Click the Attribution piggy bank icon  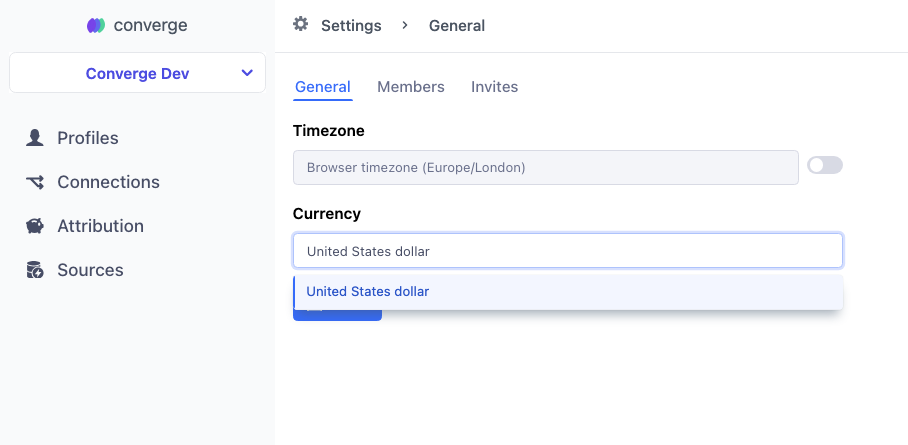(x=35, y=226)
